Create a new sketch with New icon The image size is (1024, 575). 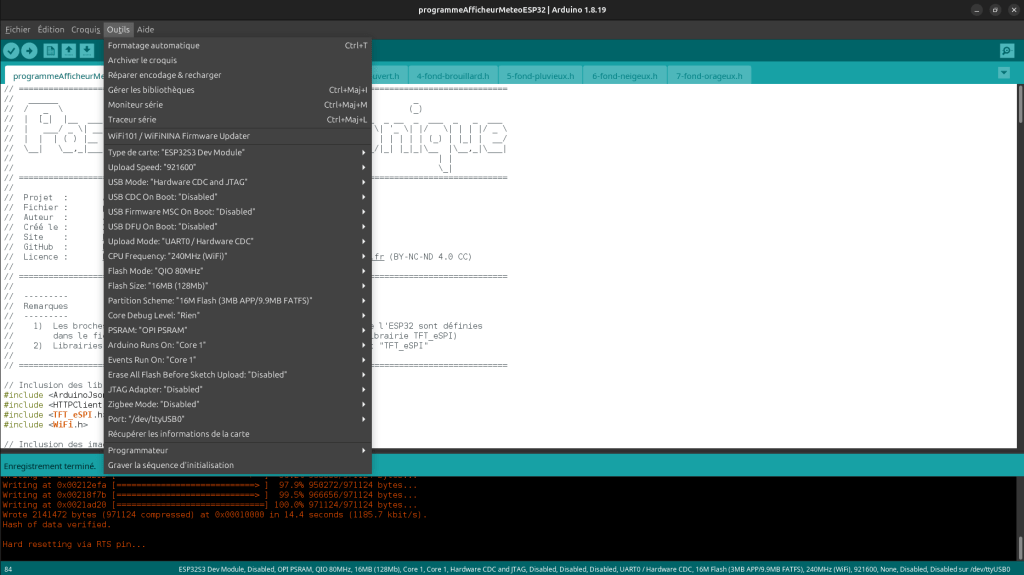pyautogui.click(x=50, y=50)
